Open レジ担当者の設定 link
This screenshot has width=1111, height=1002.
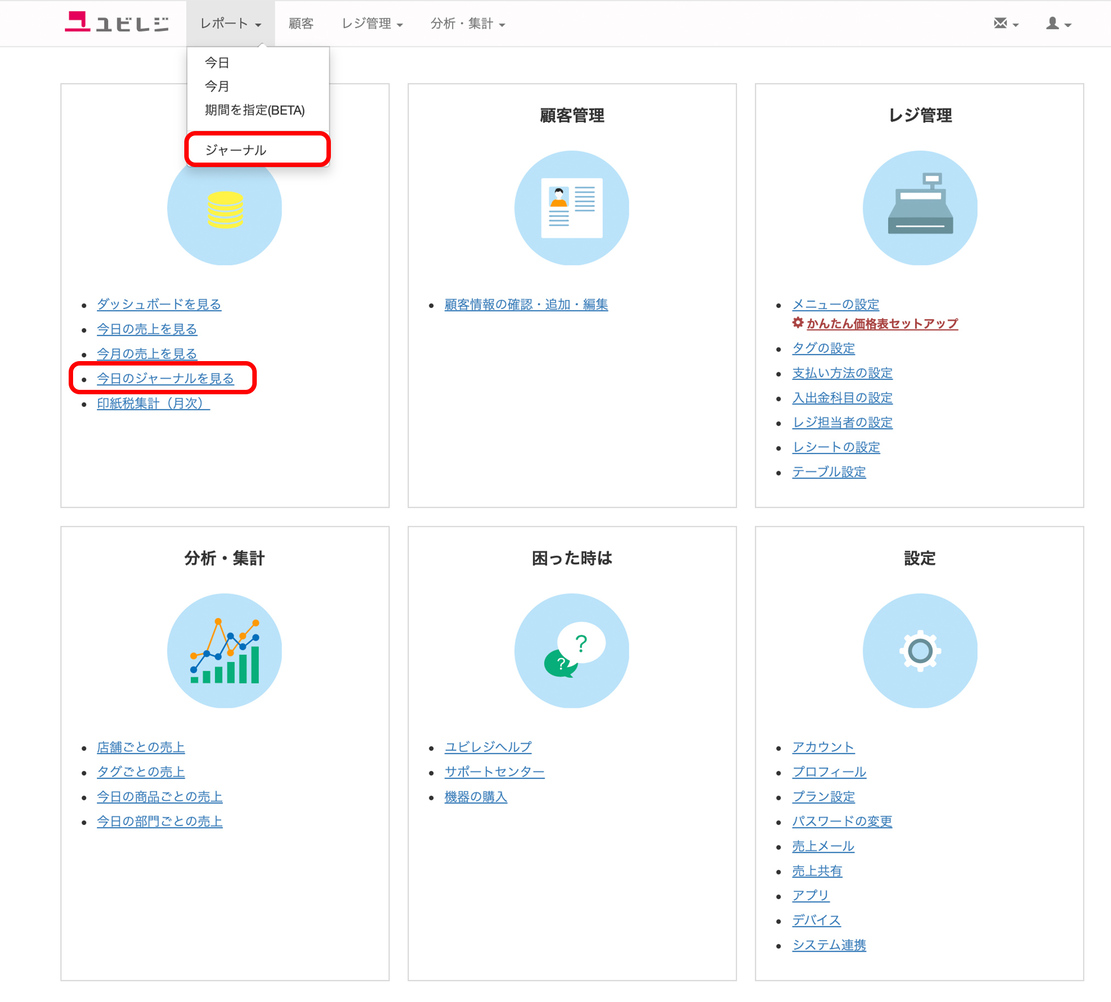tap(842, 422)
